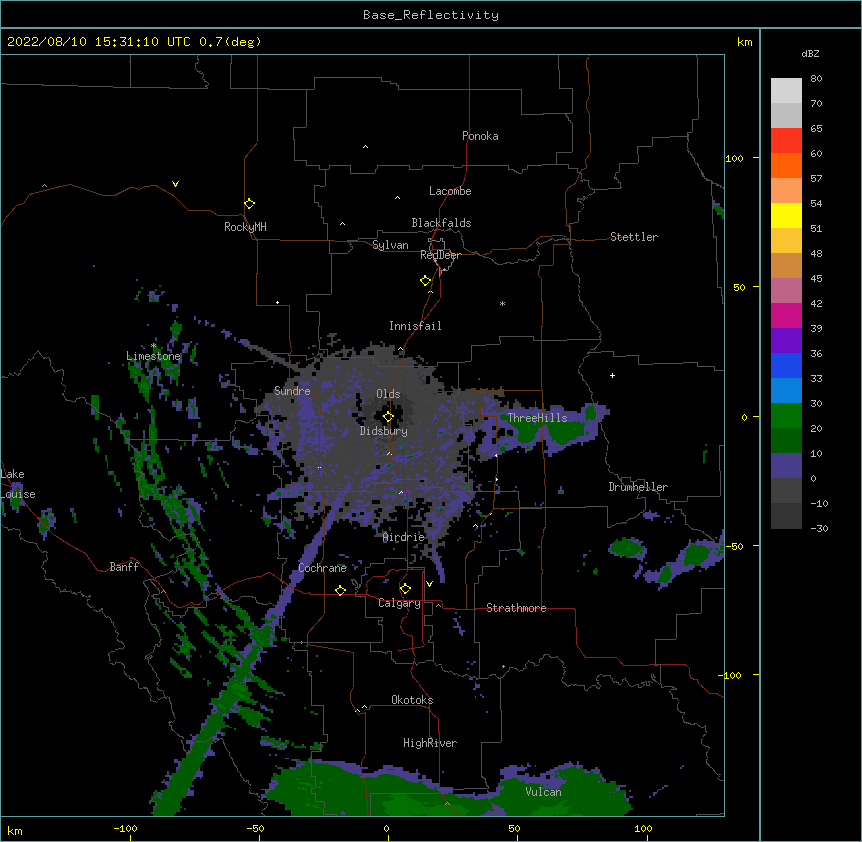Screen dimensions: 862x842
Task: Click the km unit label at top right
Action: tap(744, 42)
